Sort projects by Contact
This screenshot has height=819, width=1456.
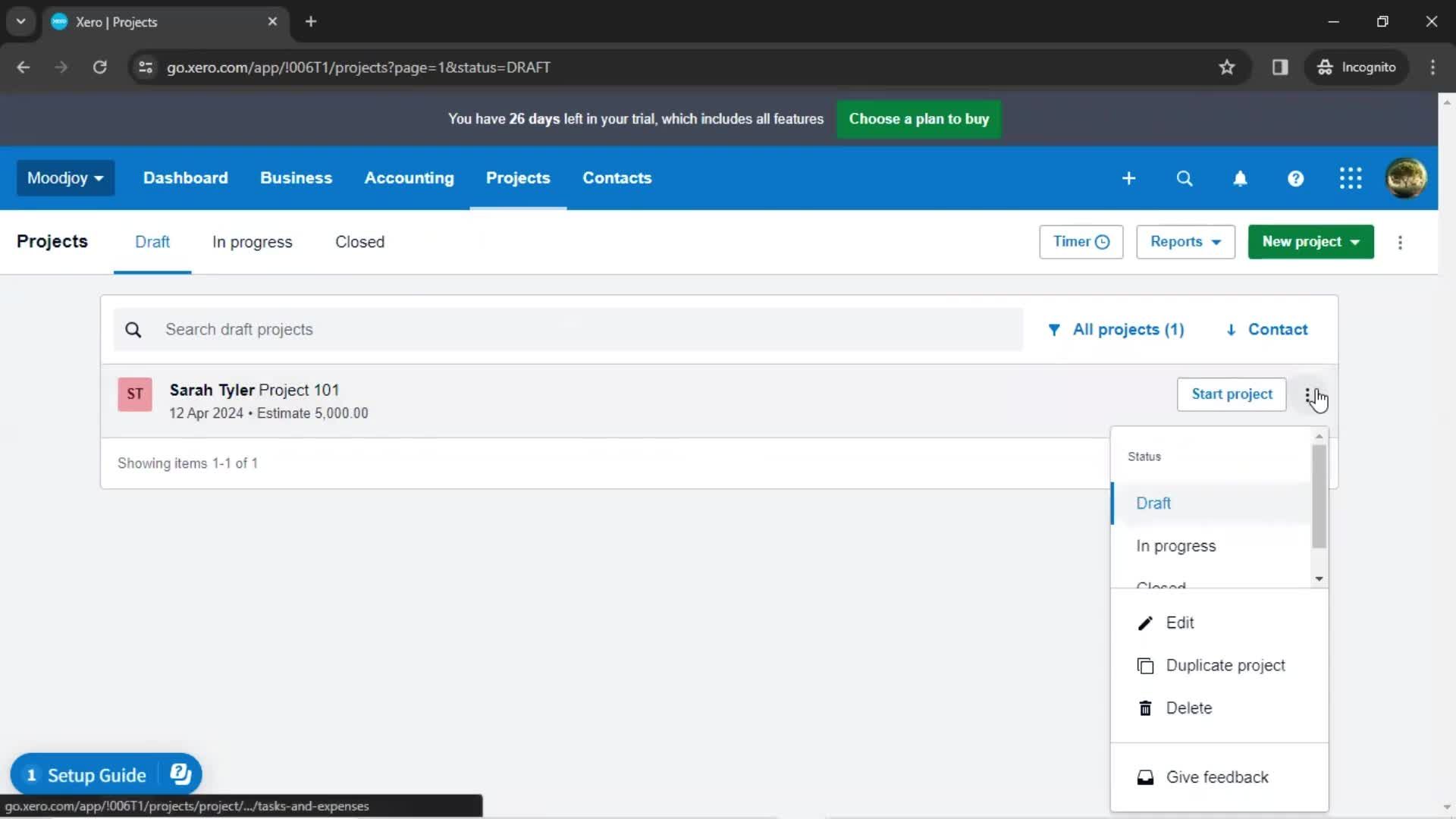[1266, 330]
